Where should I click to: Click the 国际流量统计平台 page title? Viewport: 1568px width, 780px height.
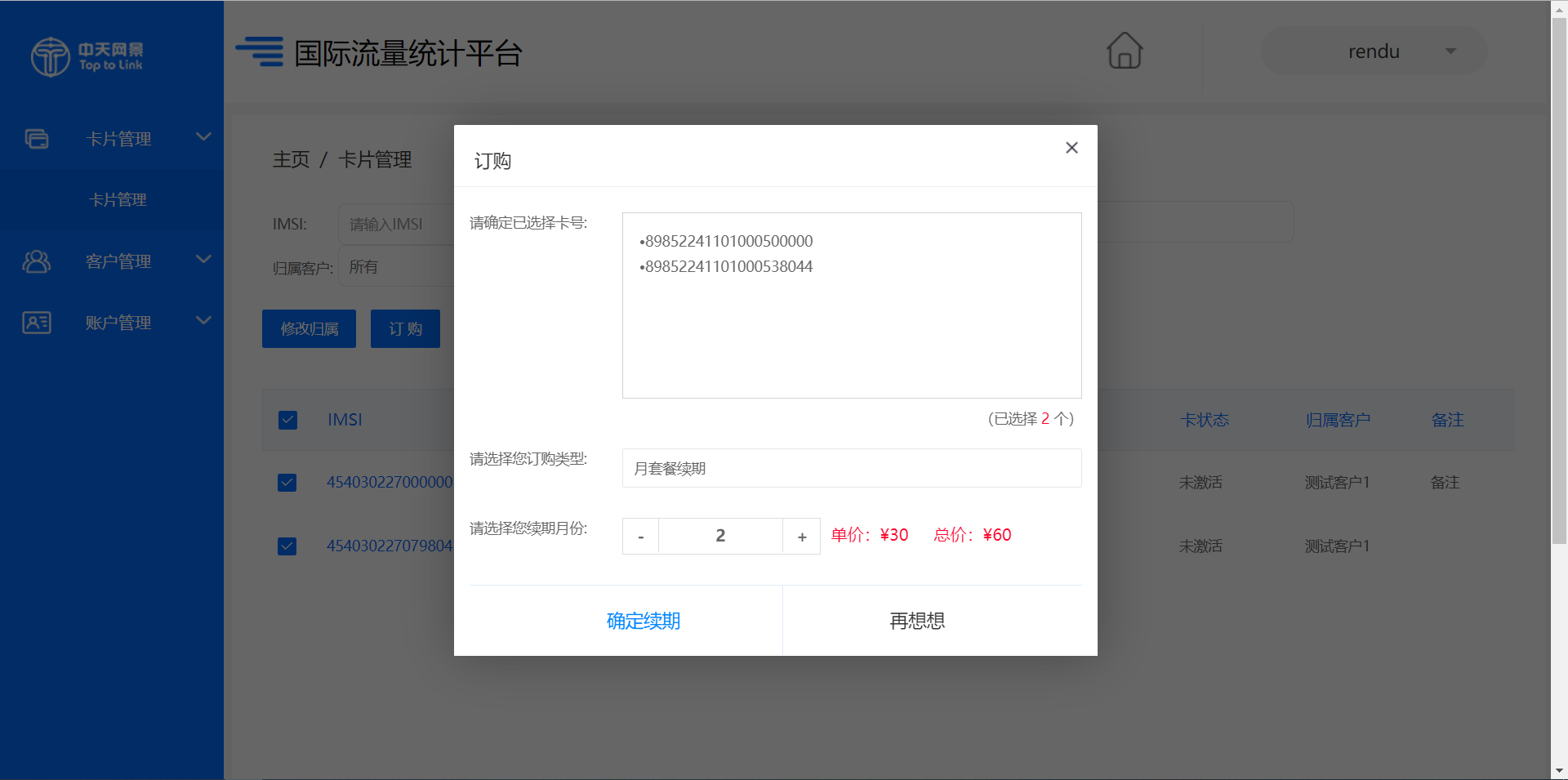(408, 53)
